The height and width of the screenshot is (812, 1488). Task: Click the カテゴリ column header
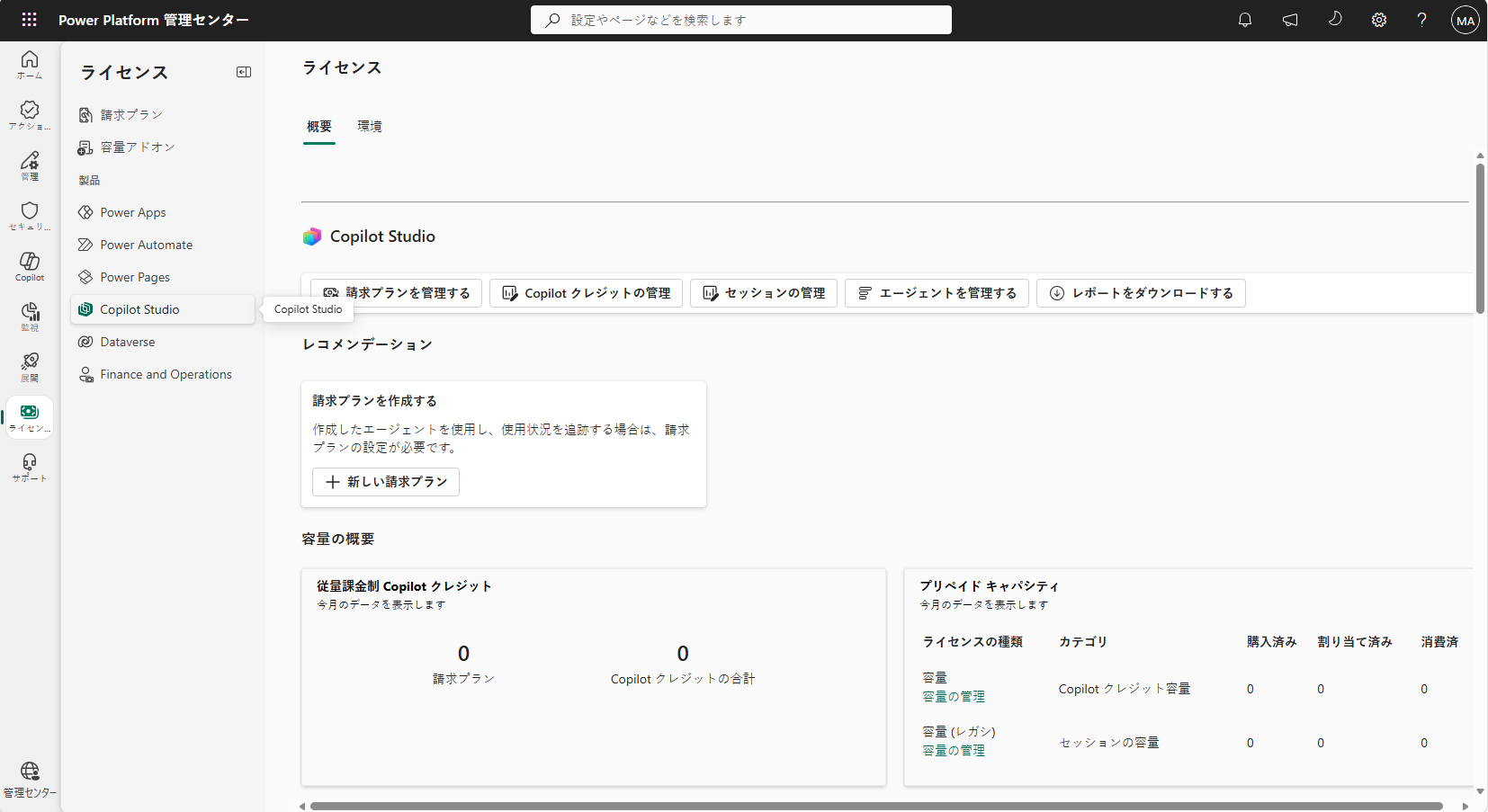pos(1083,642)
